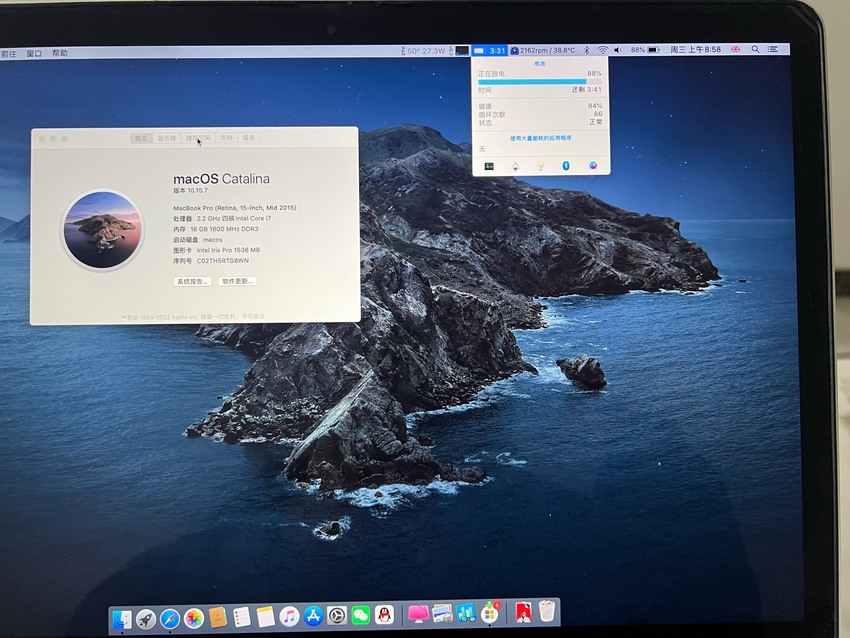Open System Preferences gear in Dock
The image size is (850, 638).
tap(337, 616)
